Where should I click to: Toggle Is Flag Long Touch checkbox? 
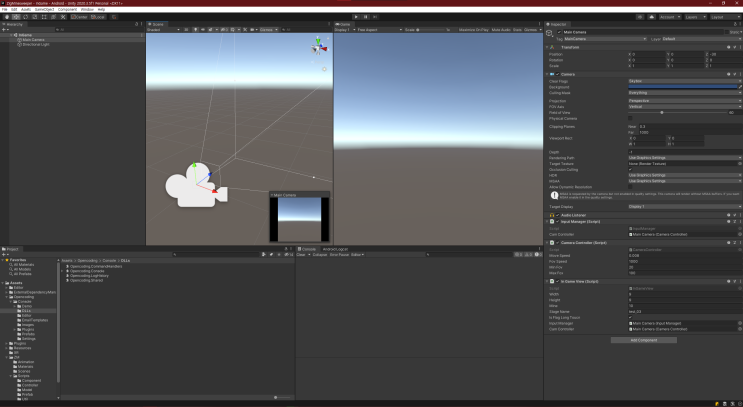click(630, 317)
